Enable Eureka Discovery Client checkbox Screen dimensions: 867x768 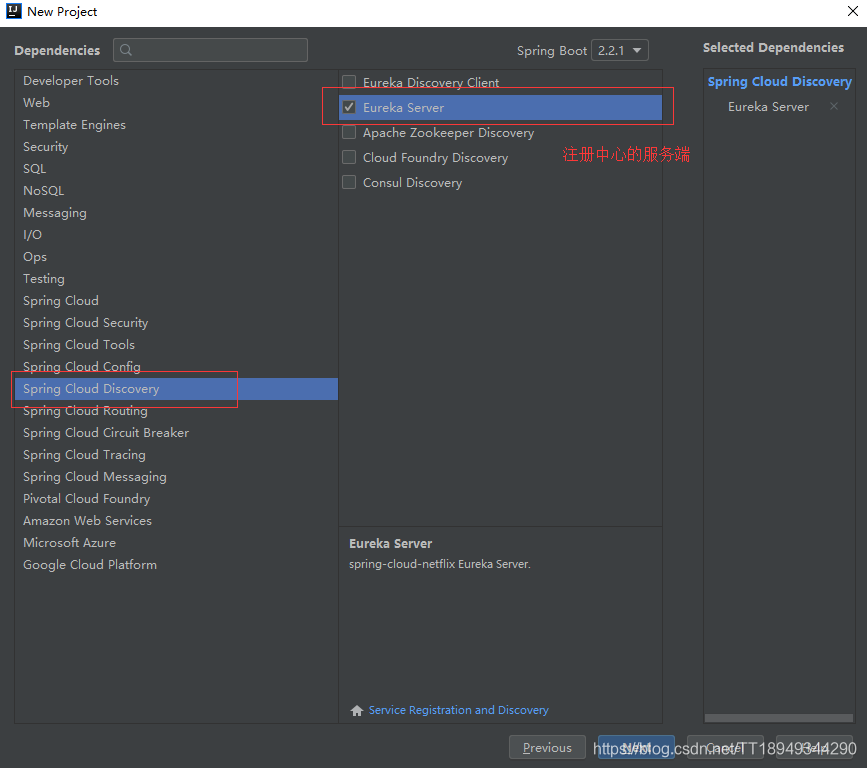coord(349,82)
